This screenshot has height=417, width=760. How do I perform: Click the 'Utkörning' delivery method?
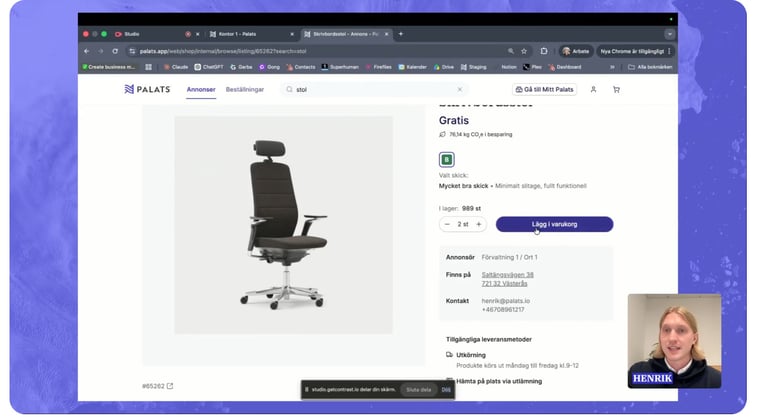[x=471, y=355]
